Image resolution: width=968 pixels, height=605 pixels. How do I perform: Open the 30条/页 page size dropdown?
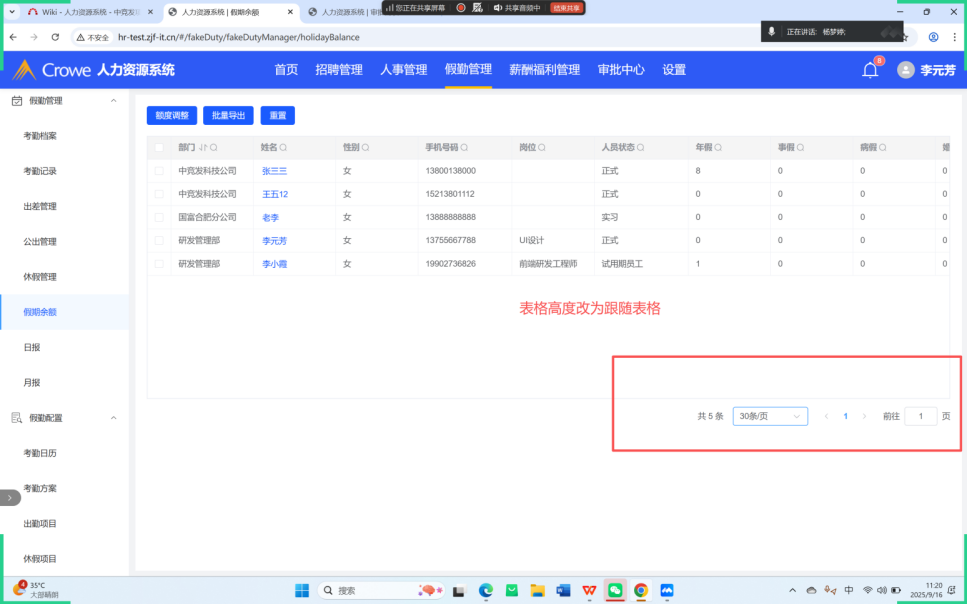point(770,416)
